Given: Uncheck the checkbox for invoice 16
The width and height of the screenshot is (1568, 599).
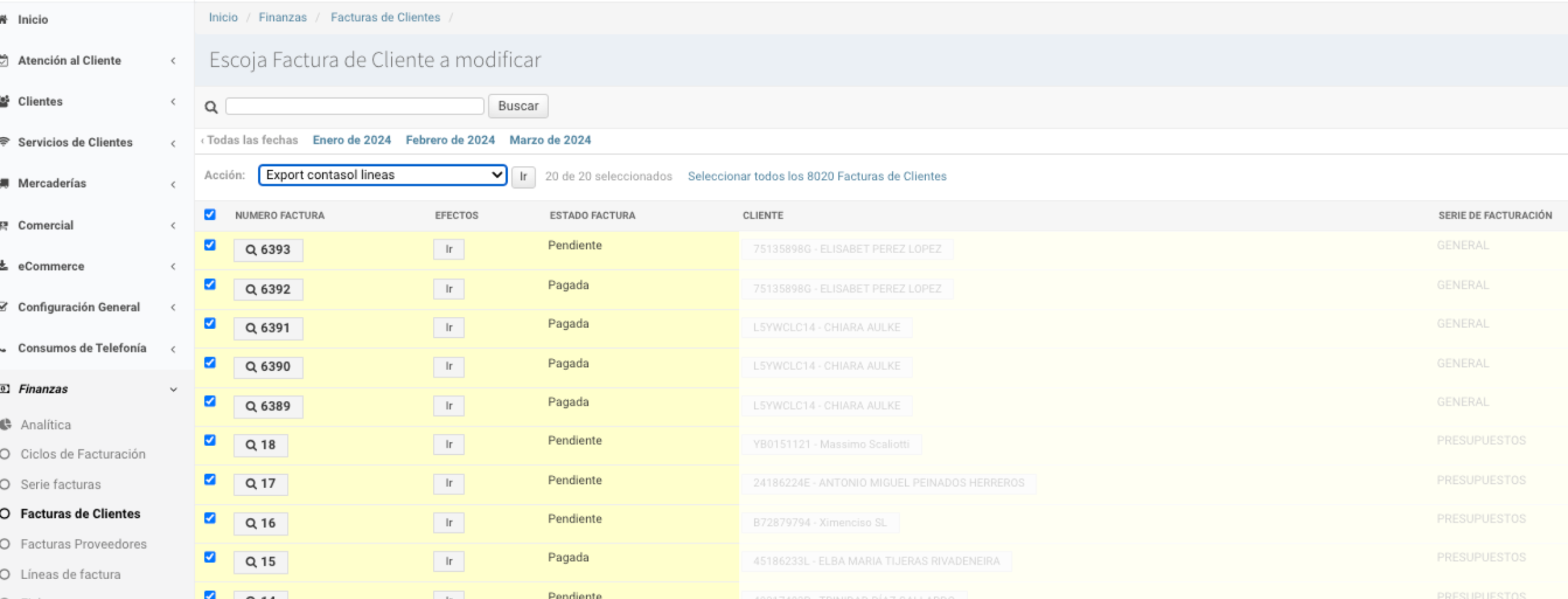Looking at the screenshot, I should [x=210, y=519].
